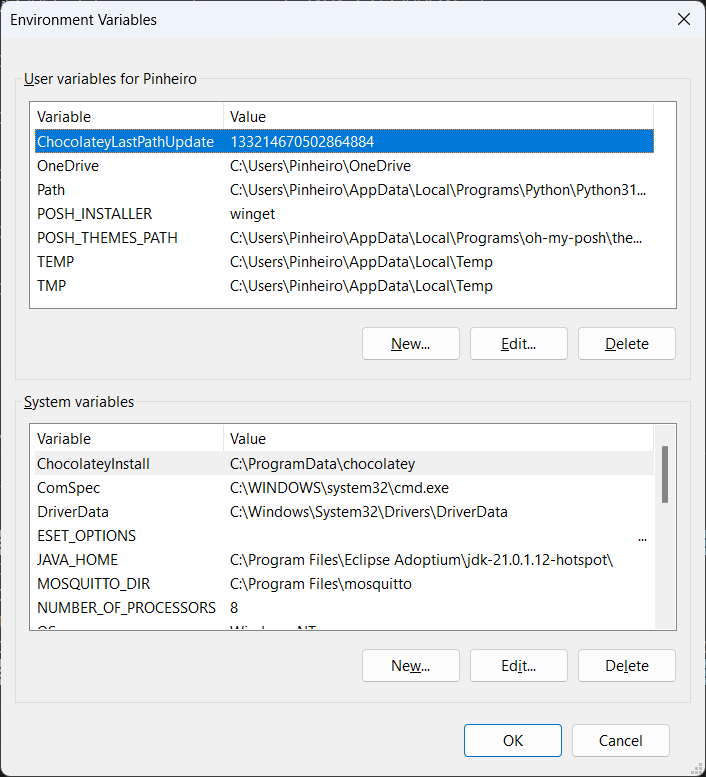
Task: Confirm the dialog with OK
Action: [x=513, y=740]
